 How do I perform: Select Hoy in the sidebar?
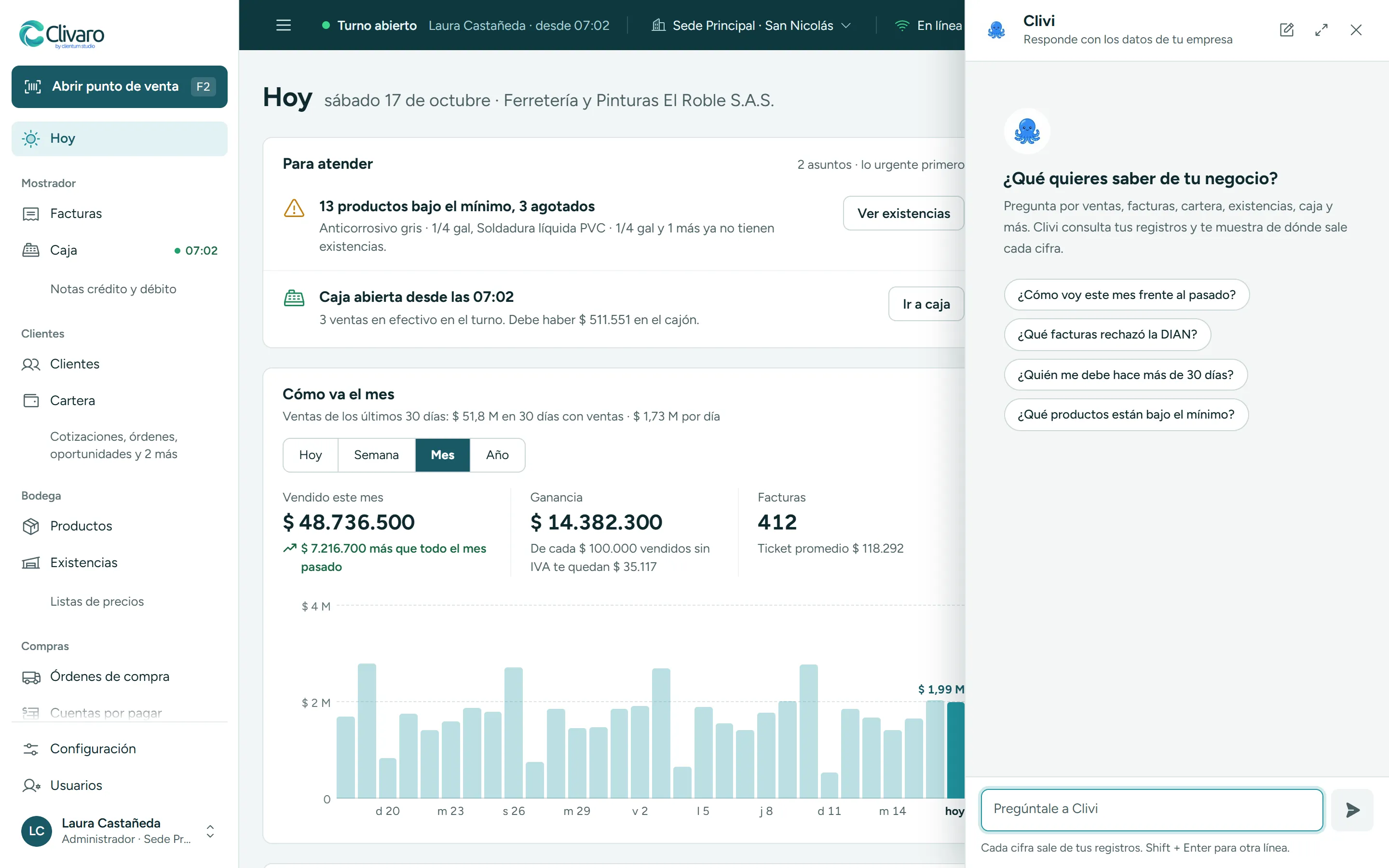click(x=120, y=138)
